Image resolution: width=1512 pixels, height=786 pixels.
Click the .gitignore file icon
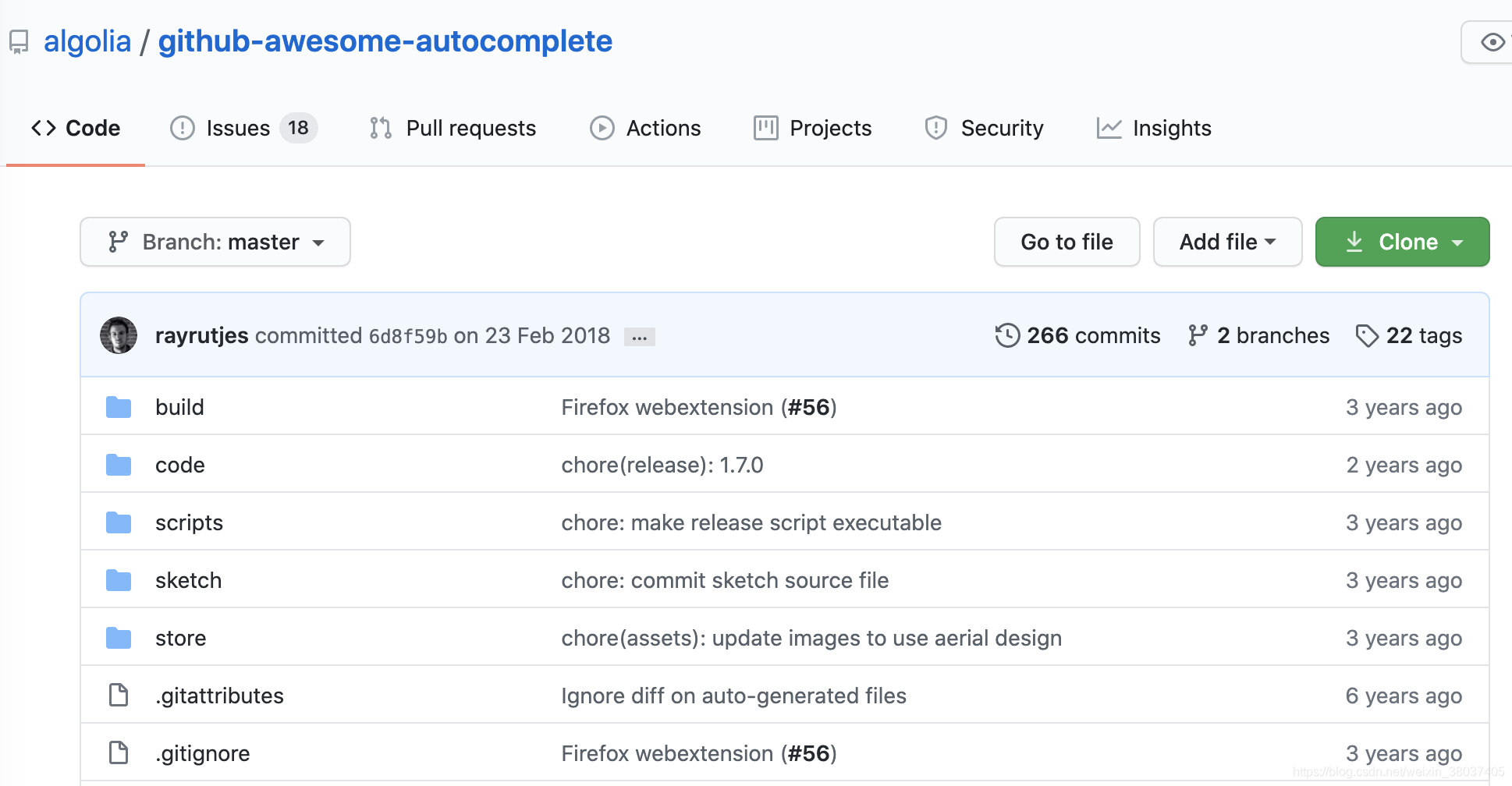(119, 752)
